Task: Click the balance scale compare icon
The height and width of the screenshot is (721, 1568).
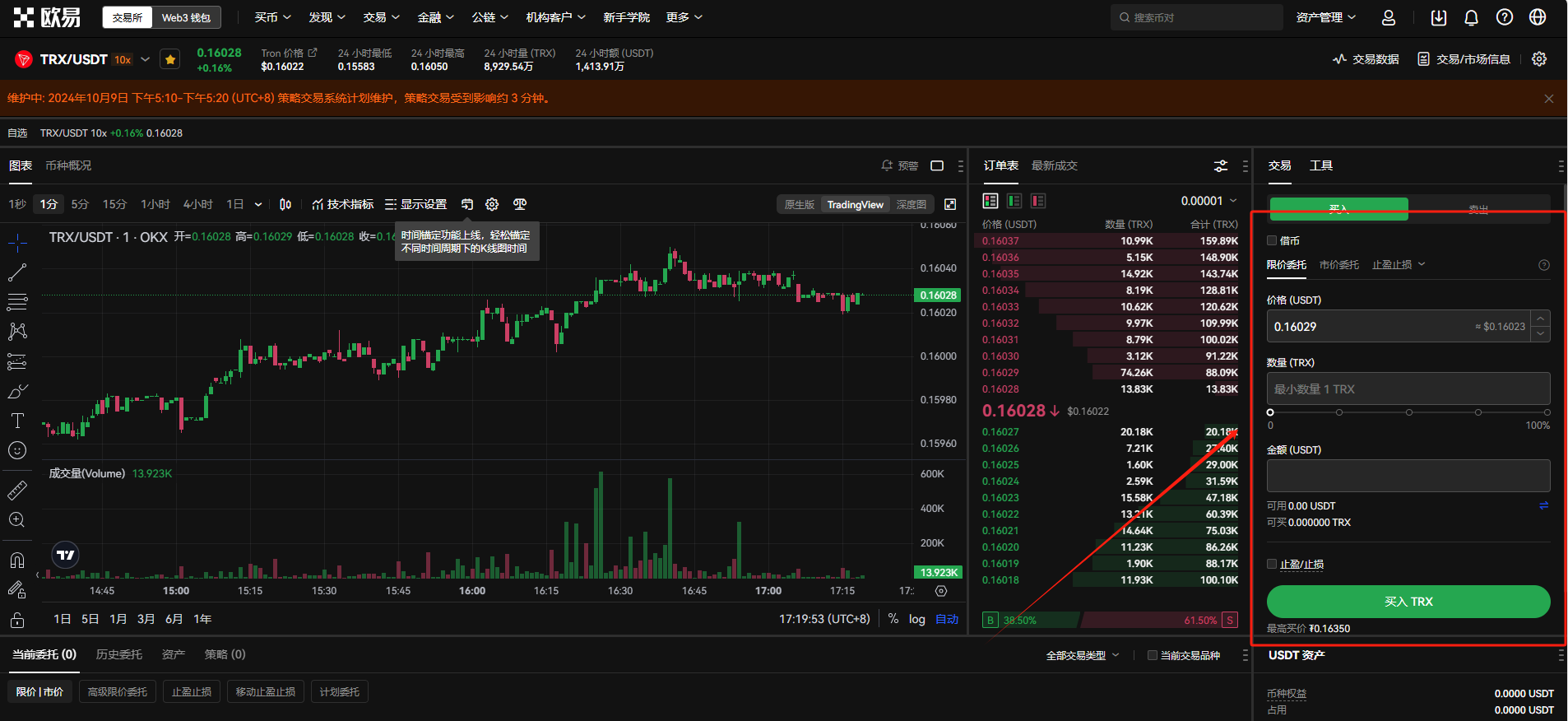Action: point(520,204)
